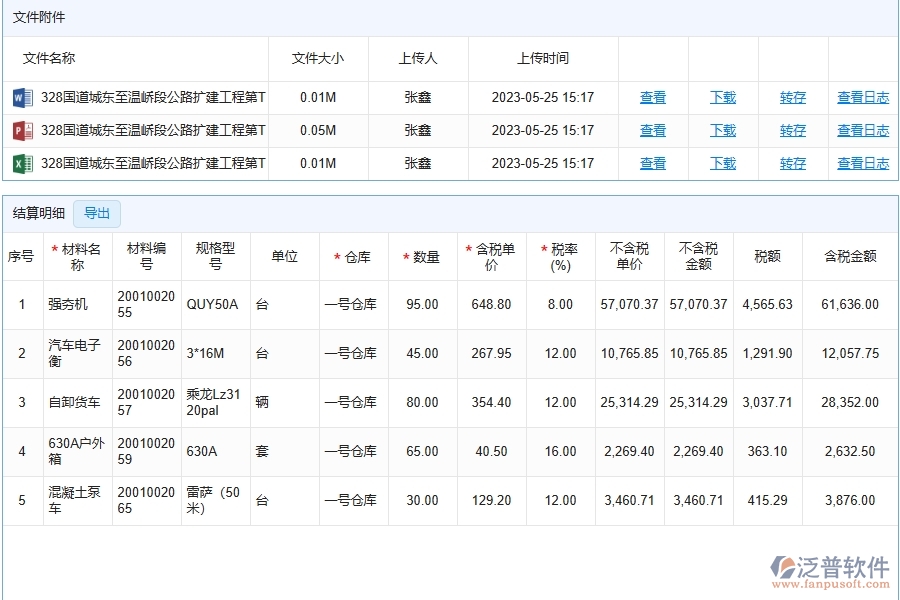The height and width of the screenshot is (600, 900).
Task: Click the 上传时间 column header
Action: [543, 59]
